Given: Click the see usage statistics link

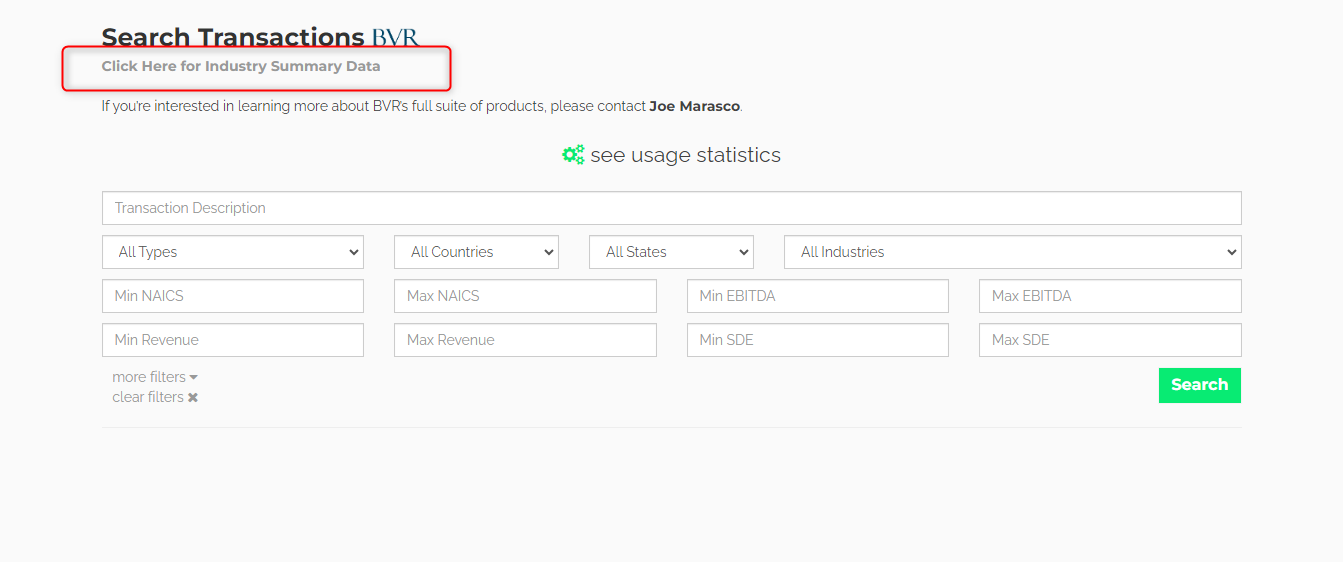Looking at the screenshot, I should tap(685, 155).
